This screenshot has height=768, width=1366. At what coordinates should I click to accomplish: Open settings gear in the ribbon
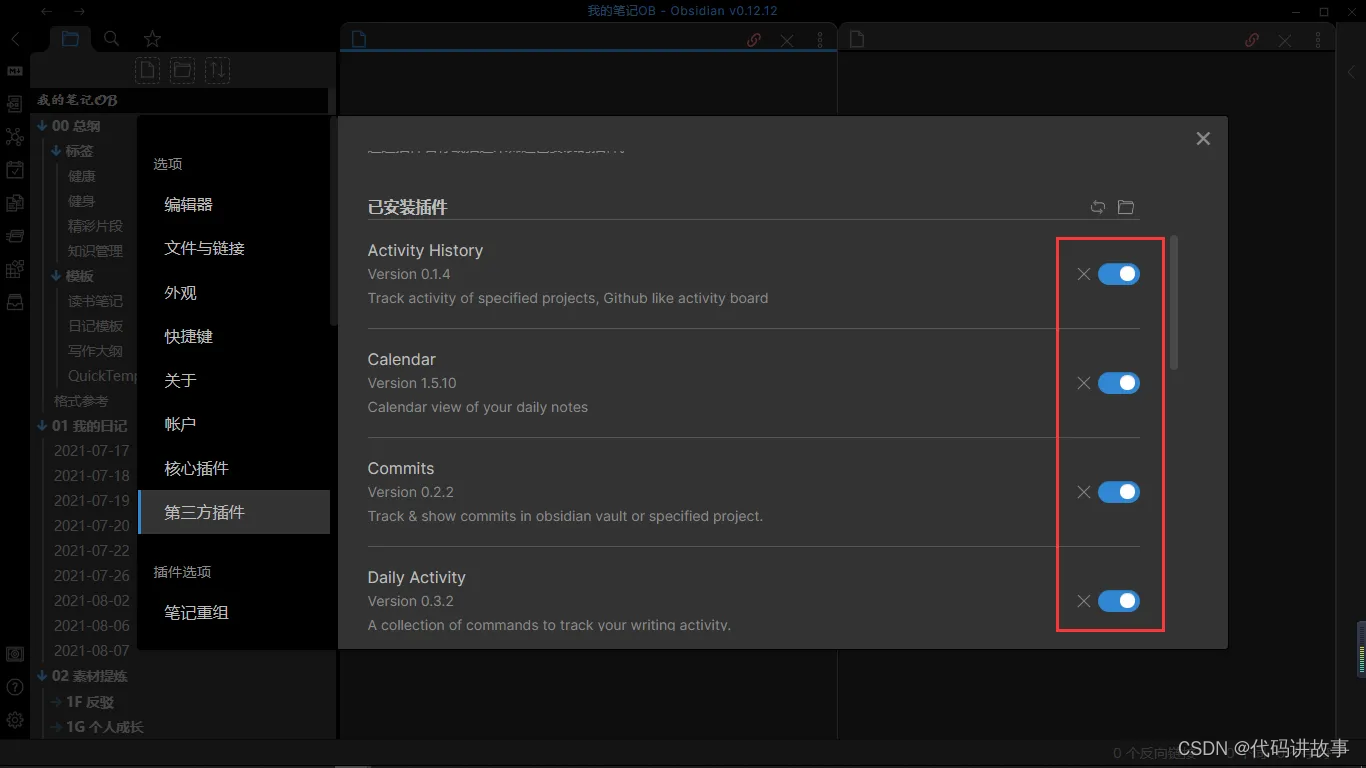[15, 720]
